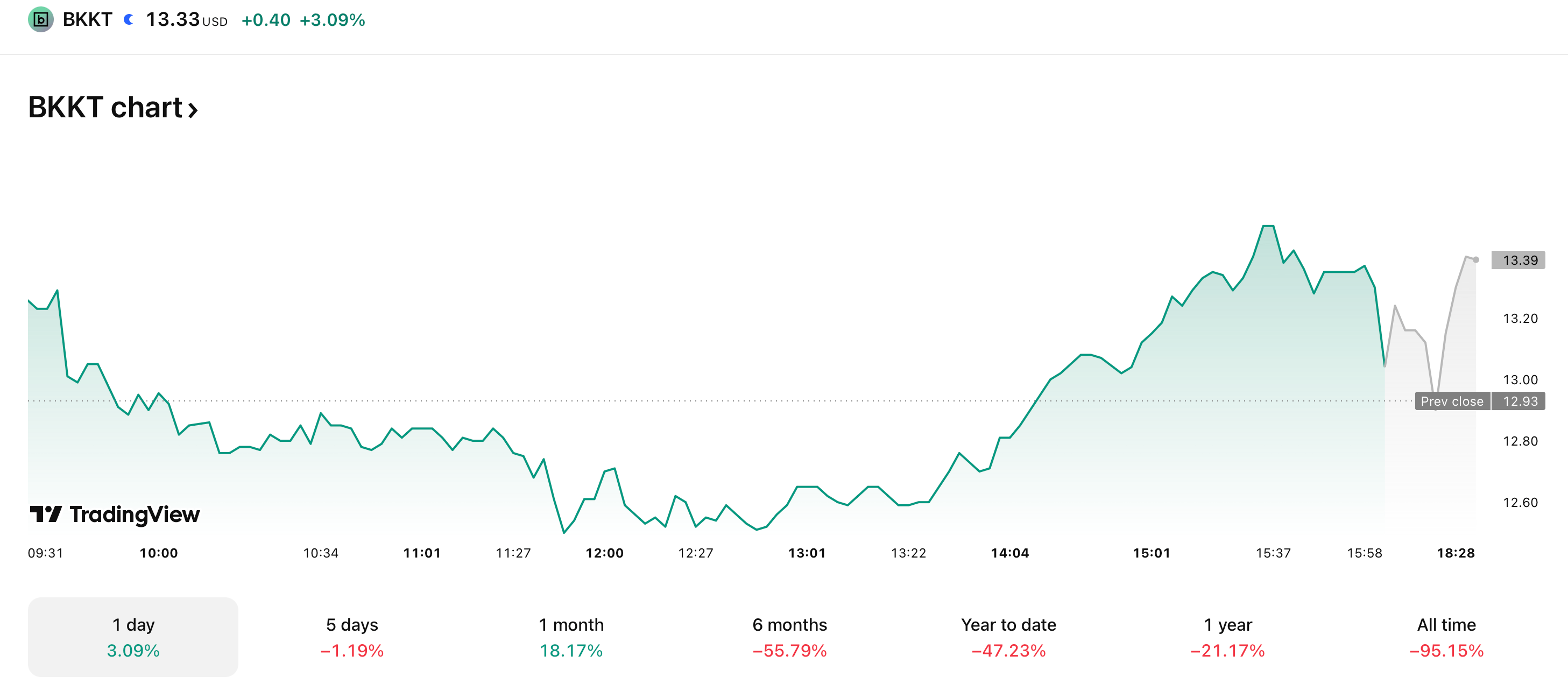Choose the Year to date range

click(x=1008, y=636)
